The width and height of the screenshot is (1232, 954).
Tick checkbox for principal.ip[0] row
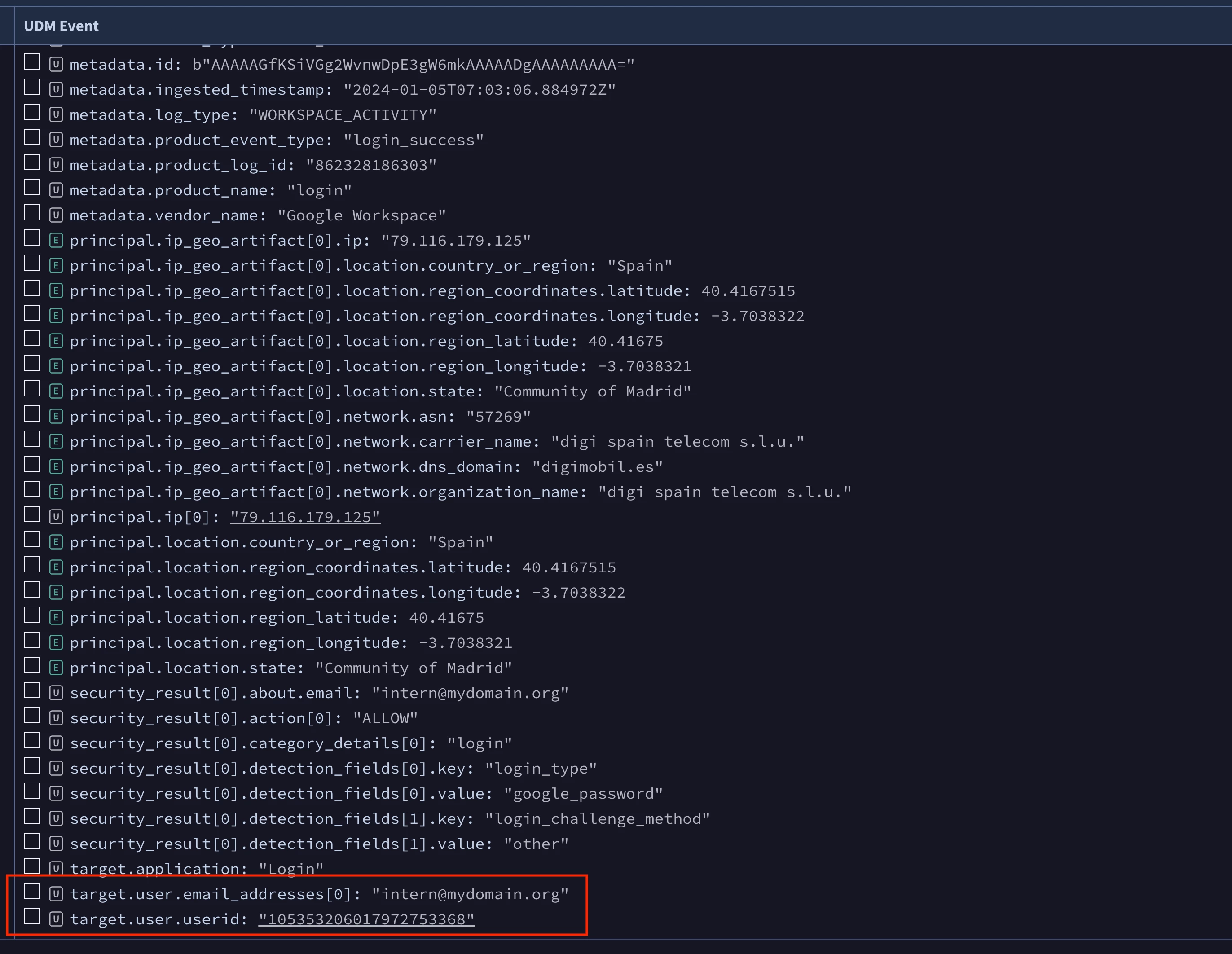pyautogui.click(x=31, y=514)
